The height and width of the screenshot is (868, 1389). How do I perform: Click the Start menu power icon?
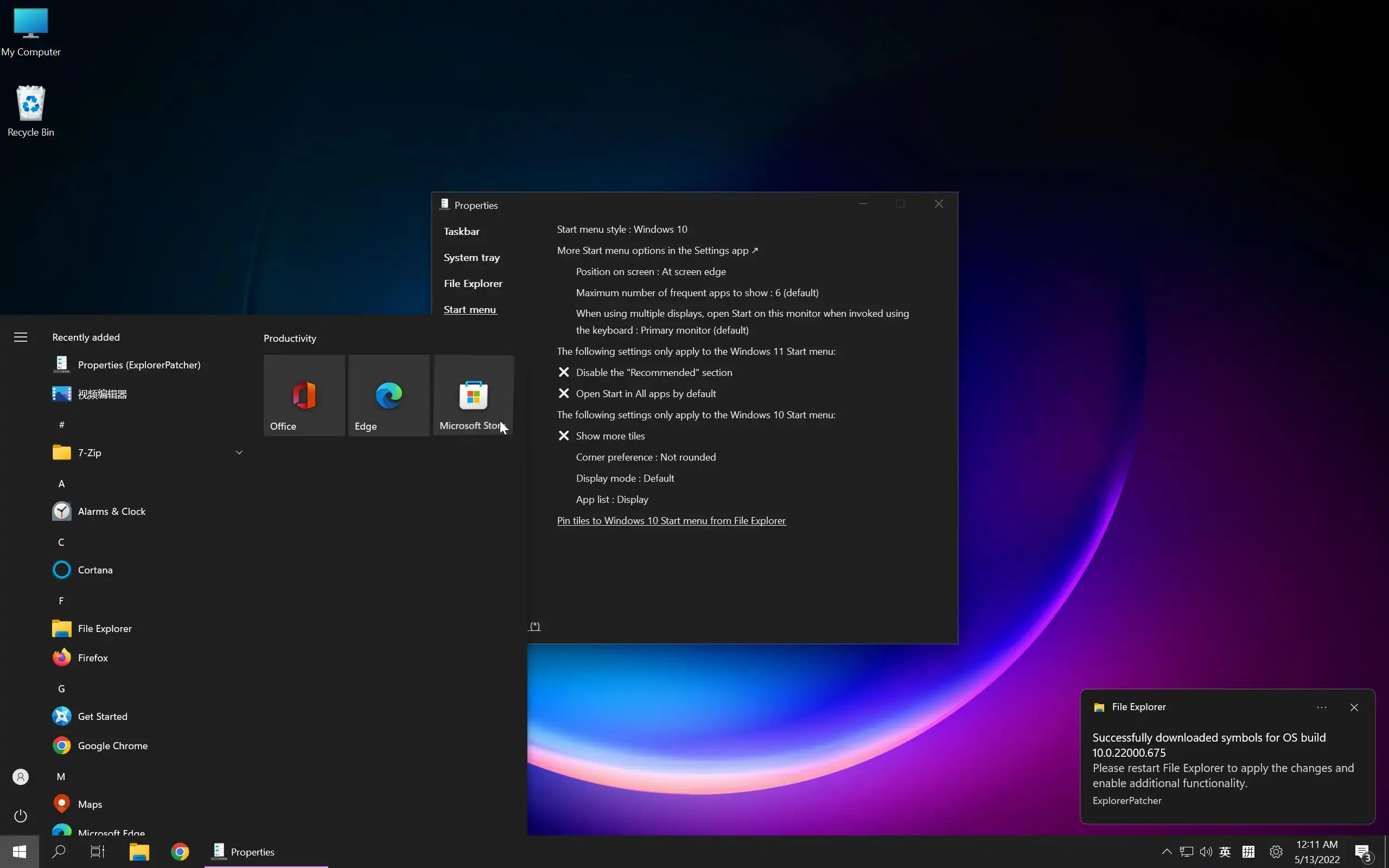click(x=21, y=816)
